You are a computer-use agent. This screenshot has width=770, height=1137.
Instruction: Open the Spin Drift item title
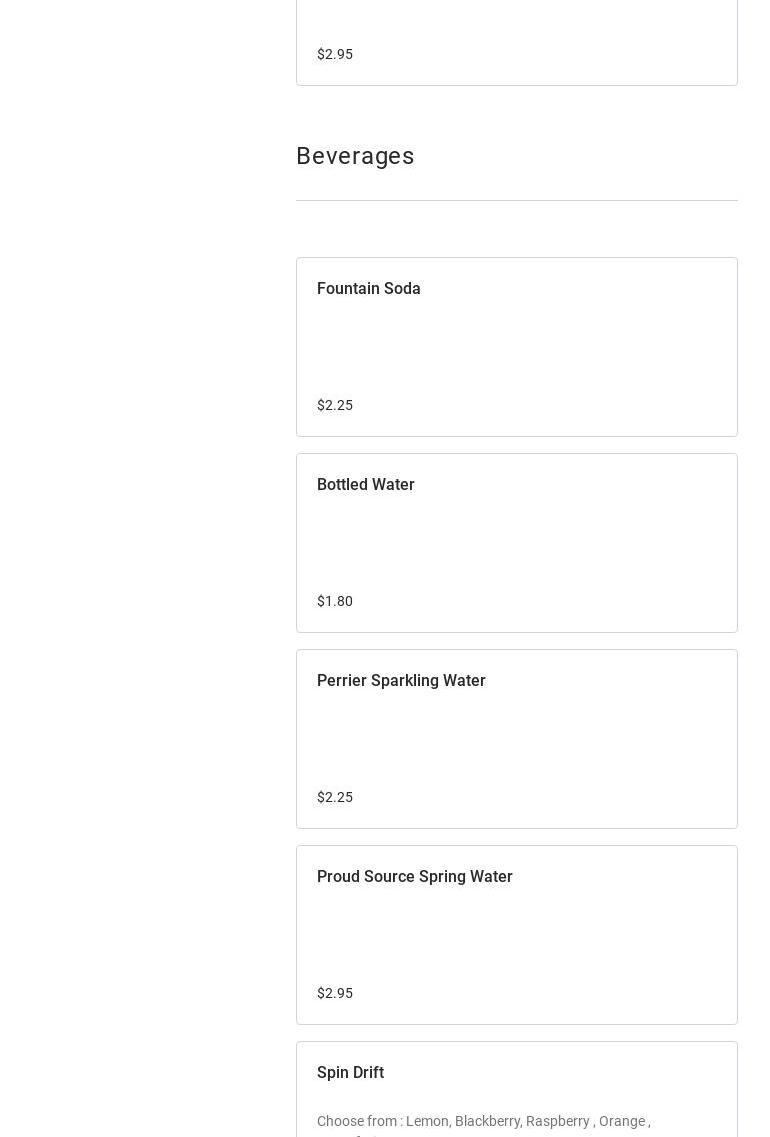pos(350,1072)
